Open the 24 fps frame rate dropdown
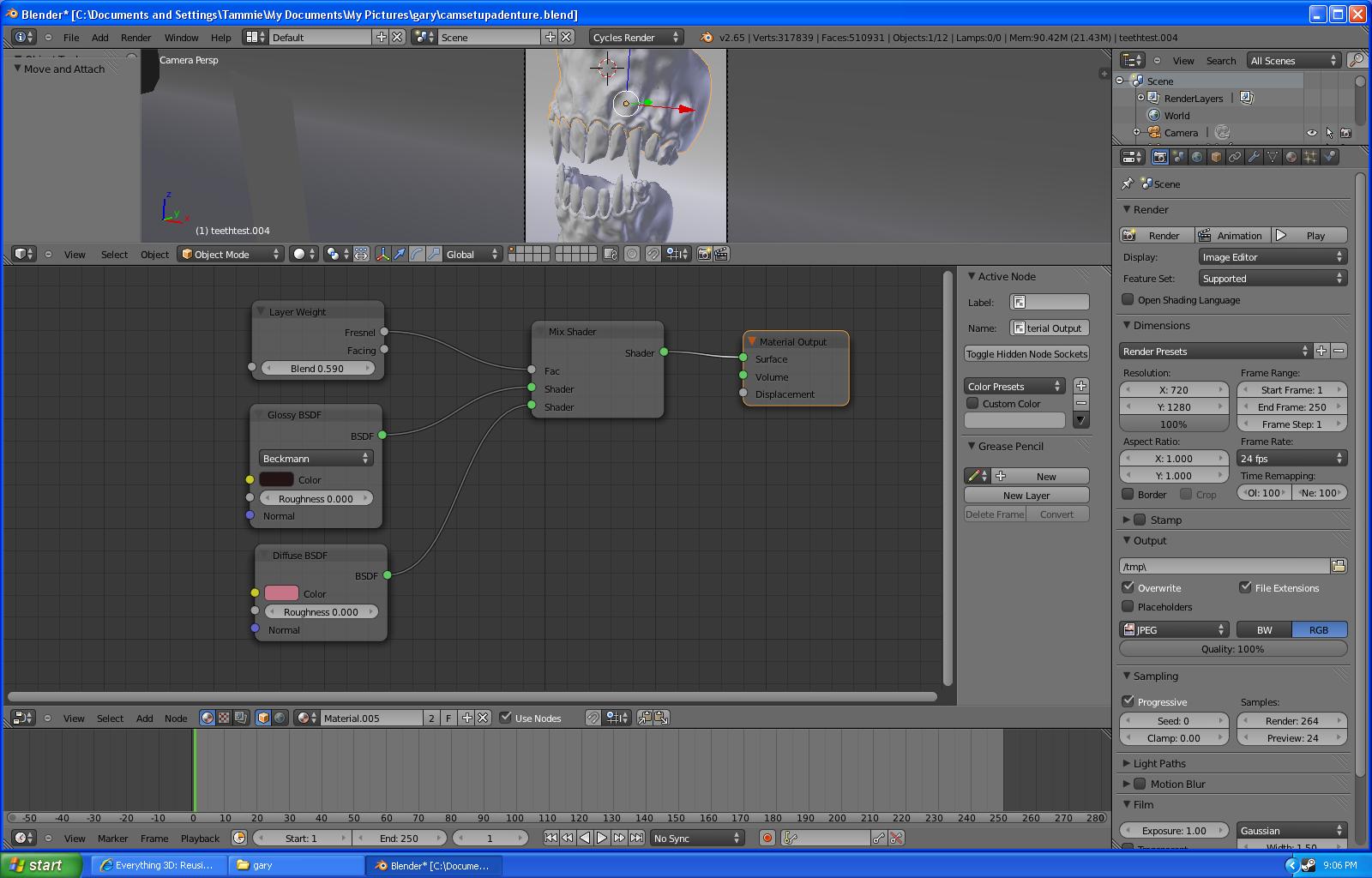Viewport: 1372px width, 878px height. coord(1291,459)
